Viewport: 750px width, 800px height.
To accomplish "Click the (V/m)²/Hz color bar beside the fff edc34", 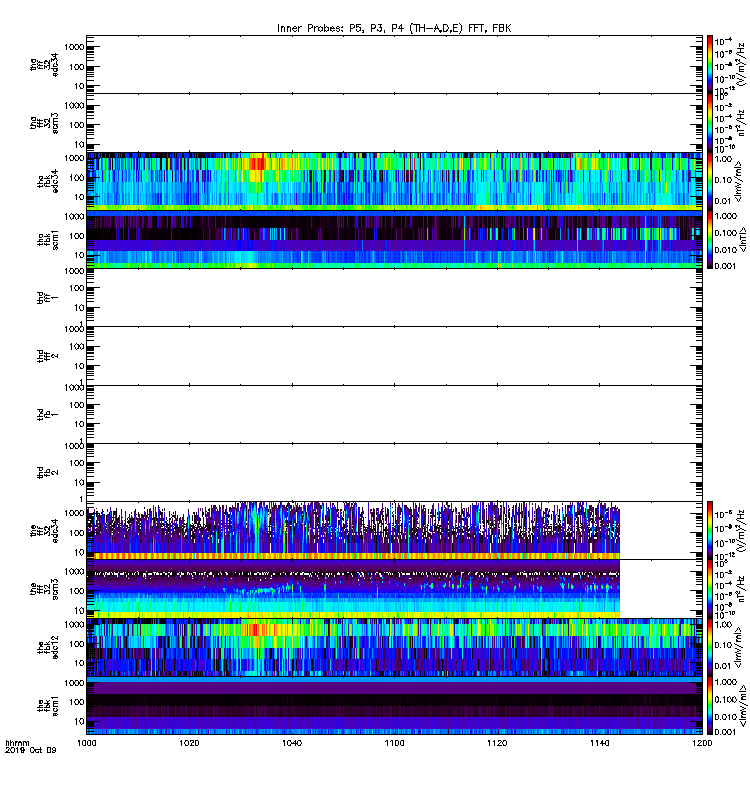I will [x=710, y=531].
